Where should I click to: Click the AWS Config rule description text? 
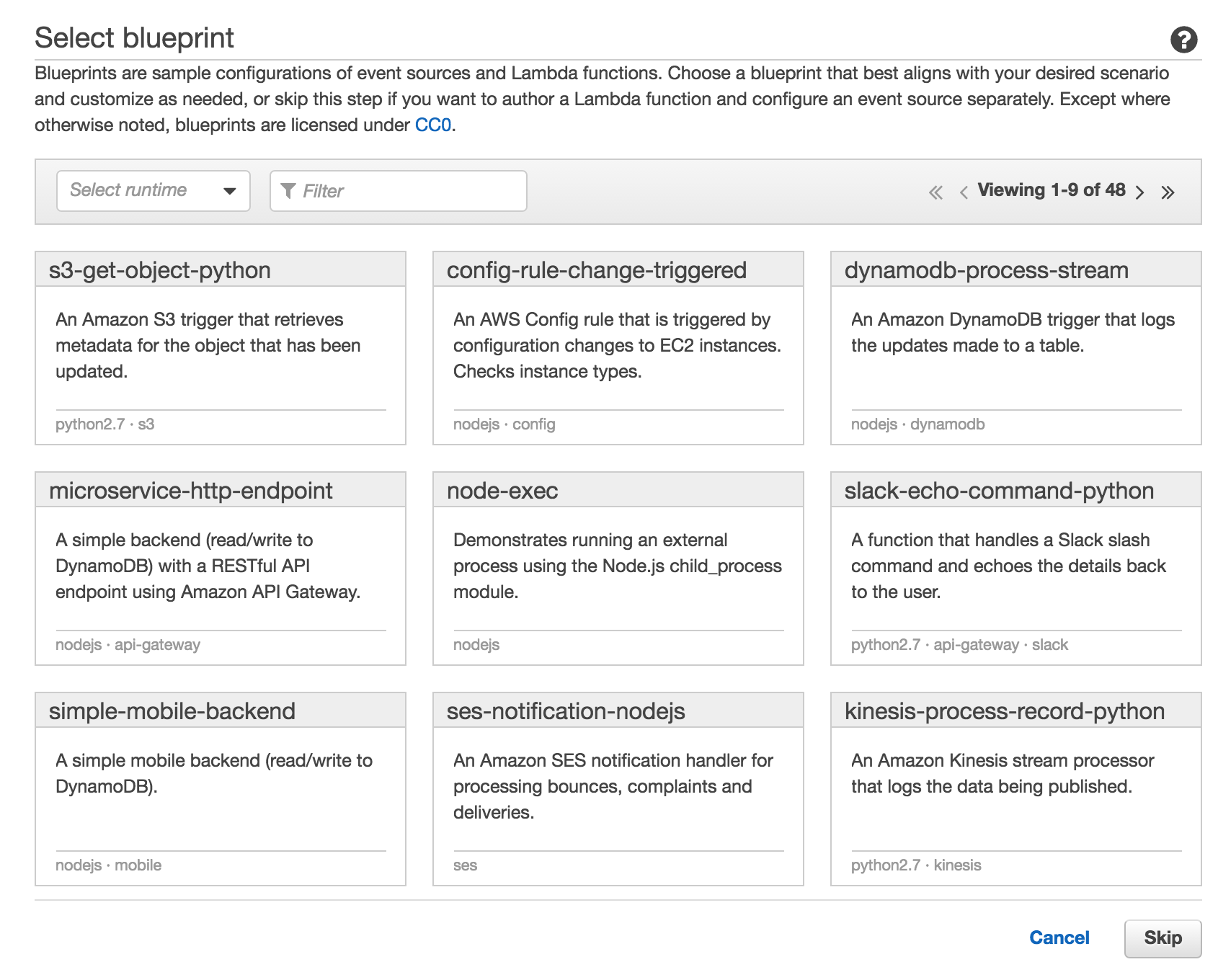coord(617,346)
